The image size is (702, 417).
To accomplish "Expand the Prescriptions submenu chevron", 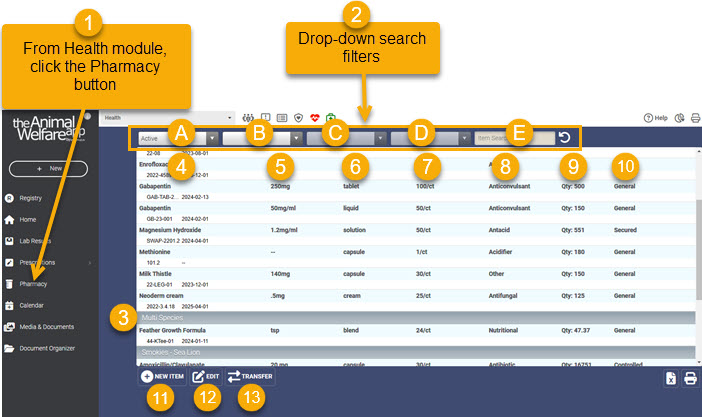I will (x=90, y=263).
